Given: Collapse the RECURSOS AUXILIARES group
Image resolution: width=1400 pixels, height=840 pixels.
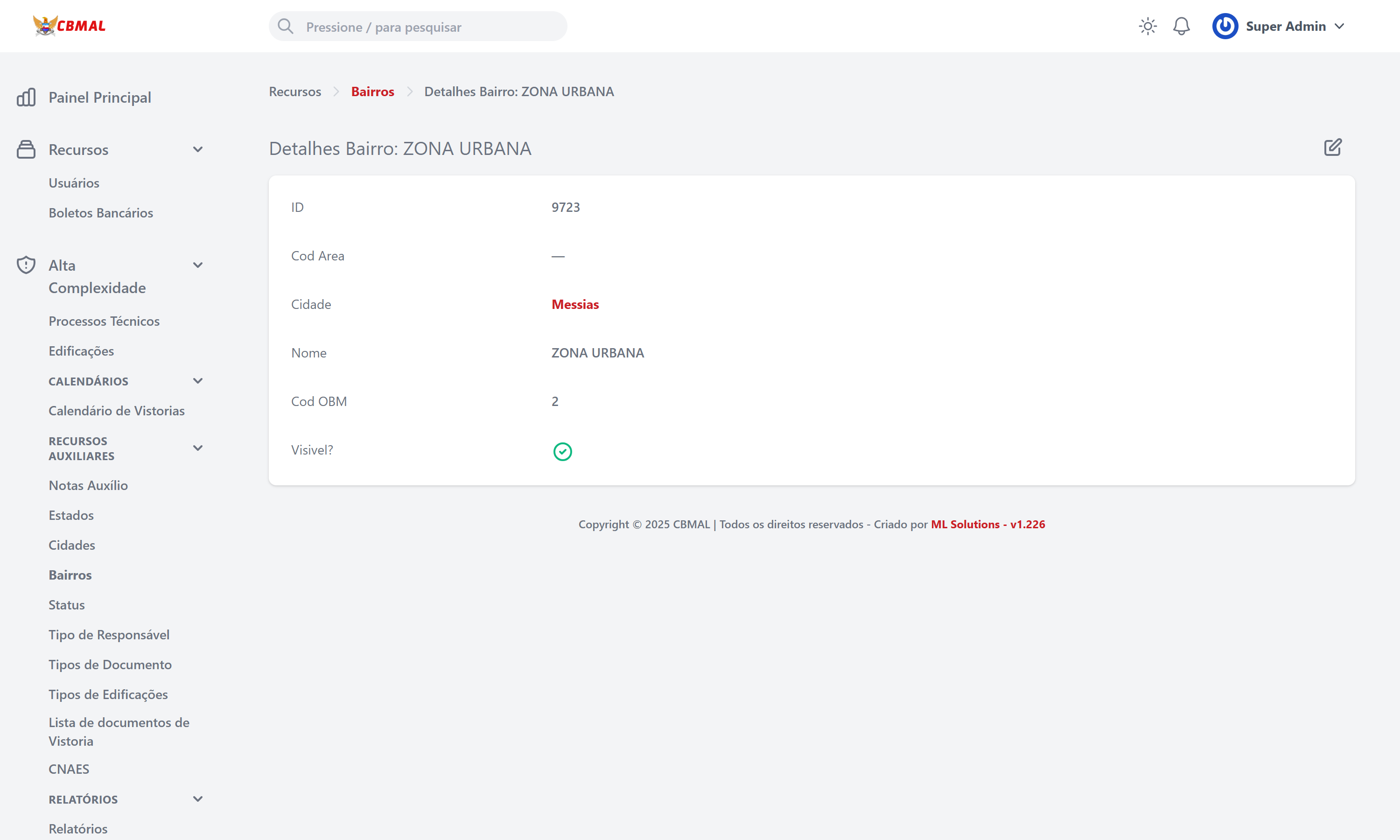Looking at the screenshot, I should 197,448.
